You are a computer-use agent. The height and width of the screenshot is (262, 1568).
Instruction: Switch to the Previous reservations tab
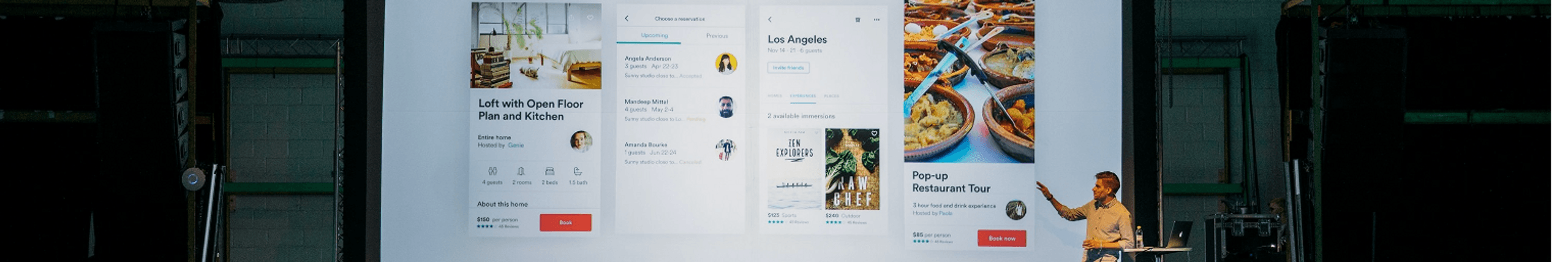pos(717,36)
